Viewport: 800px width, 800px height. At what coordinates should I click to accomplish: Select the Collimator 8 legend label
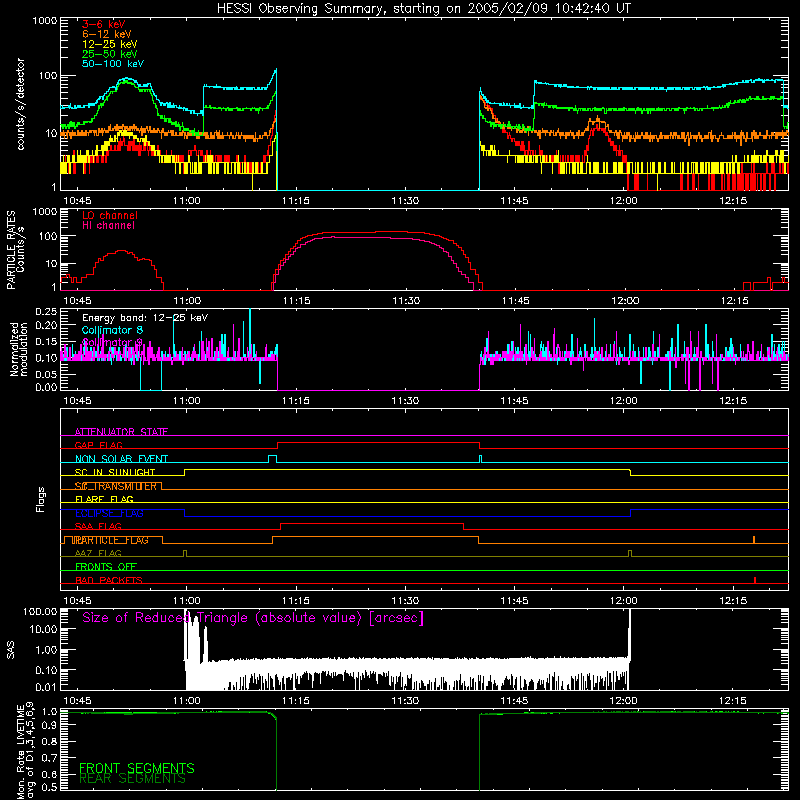[112, 330]
